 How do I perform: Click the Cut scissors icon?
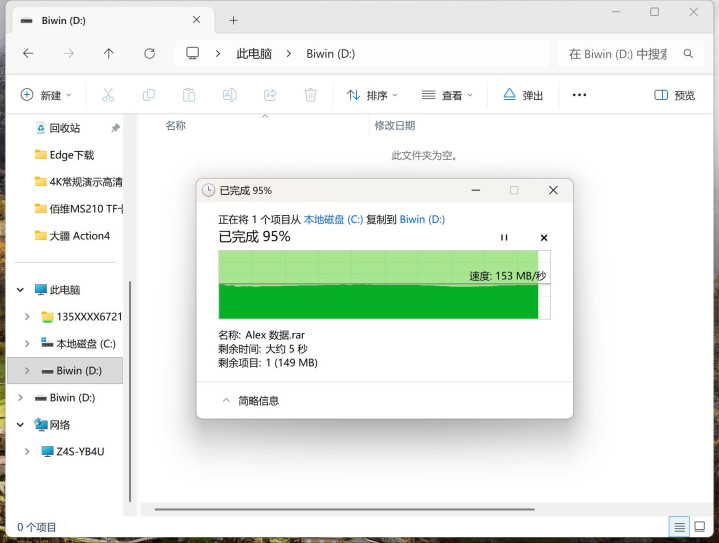pyautogui.click(x=108, y=95)
